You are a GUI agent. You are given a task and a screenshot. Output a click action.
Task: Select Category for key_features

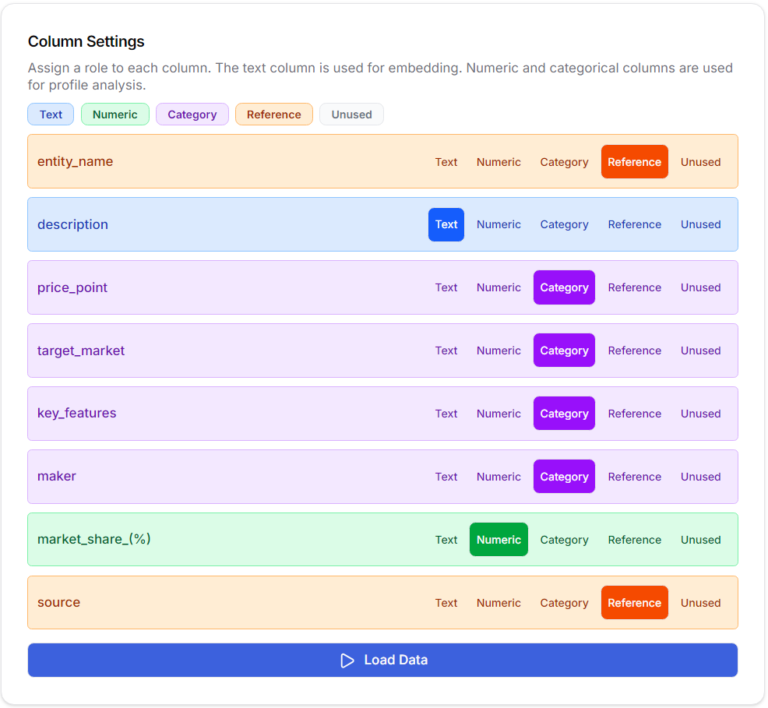(564, 413)
